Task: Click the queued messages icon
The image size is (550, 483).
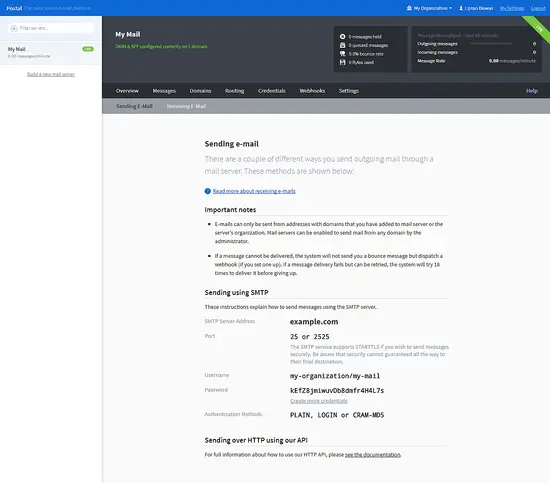Action: (342, 45)
